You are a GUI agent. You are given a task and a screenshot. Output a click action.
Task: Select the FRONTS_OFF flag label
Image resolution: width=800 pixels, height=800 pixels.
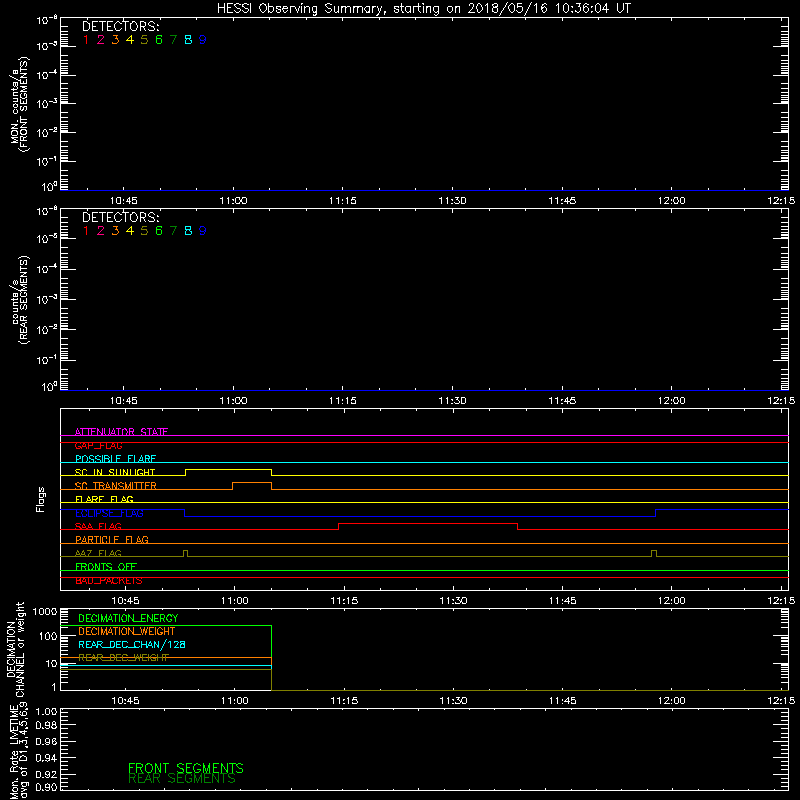106,566
